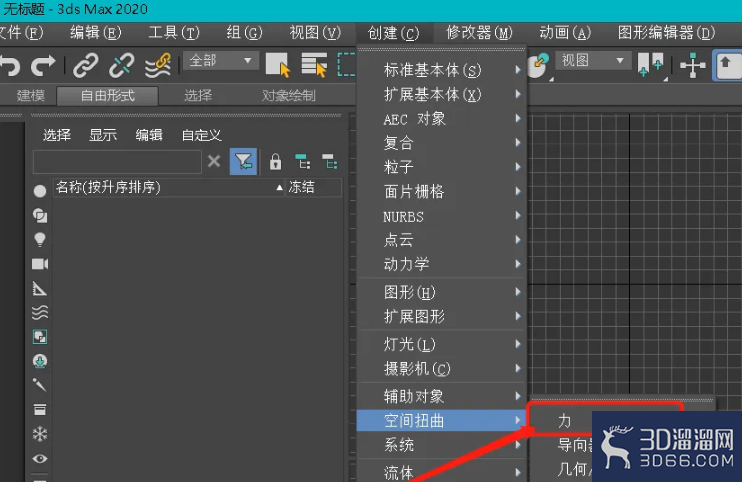Toggle display containers box icon

coord(40,410)
